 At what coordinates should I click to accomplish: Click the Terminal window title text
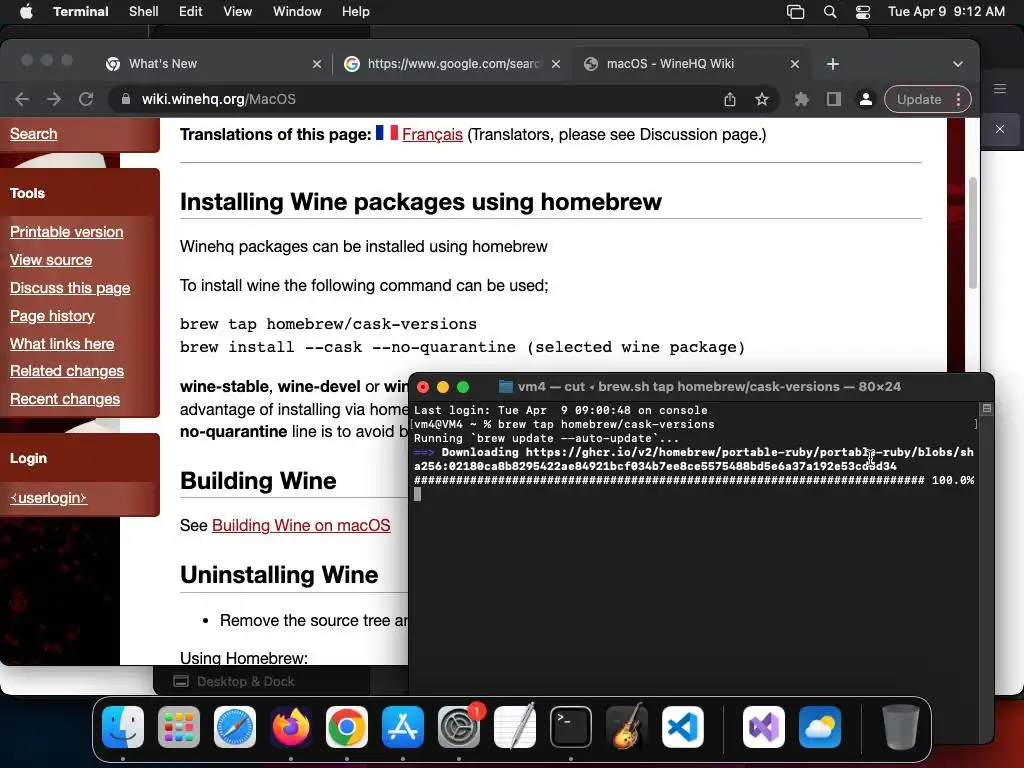pos(709,387)
